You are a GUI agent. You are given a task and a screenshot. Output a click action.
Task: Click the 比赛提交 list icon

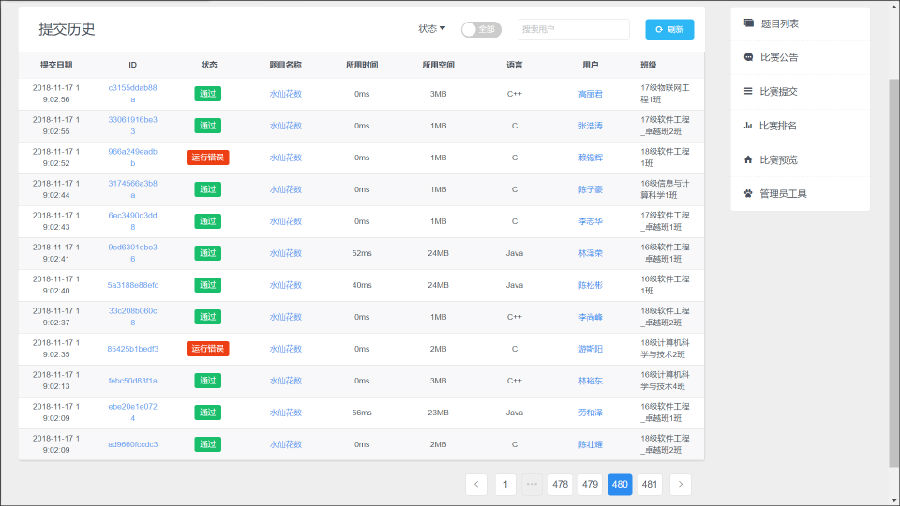click(x=748, y=92)
